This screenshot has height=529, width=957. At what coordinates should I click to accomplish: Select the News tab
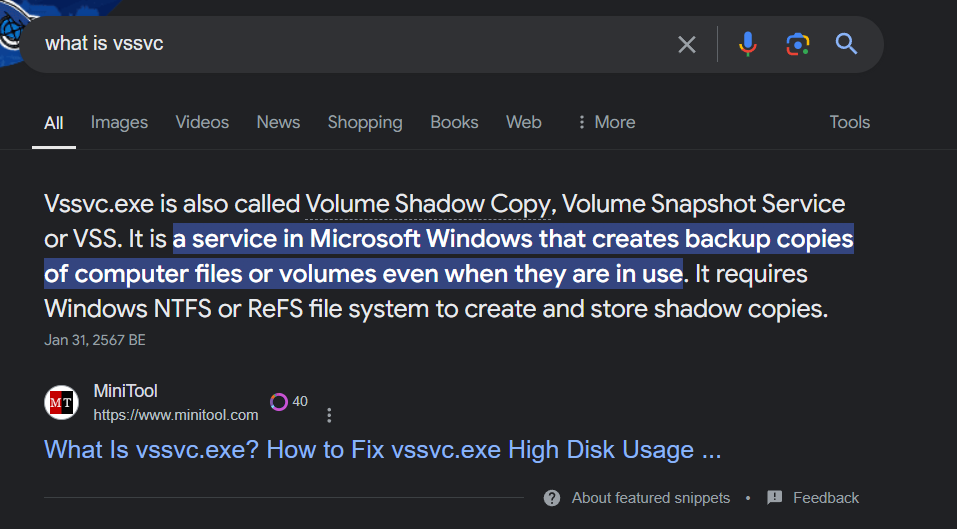278,122
